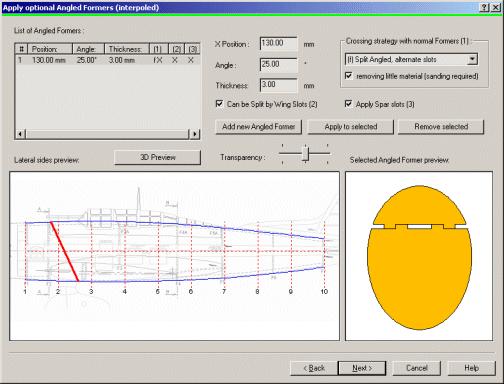This screenshot has width=504, height=384.
Task: Click the X Position input field
Action: (278, 44)
